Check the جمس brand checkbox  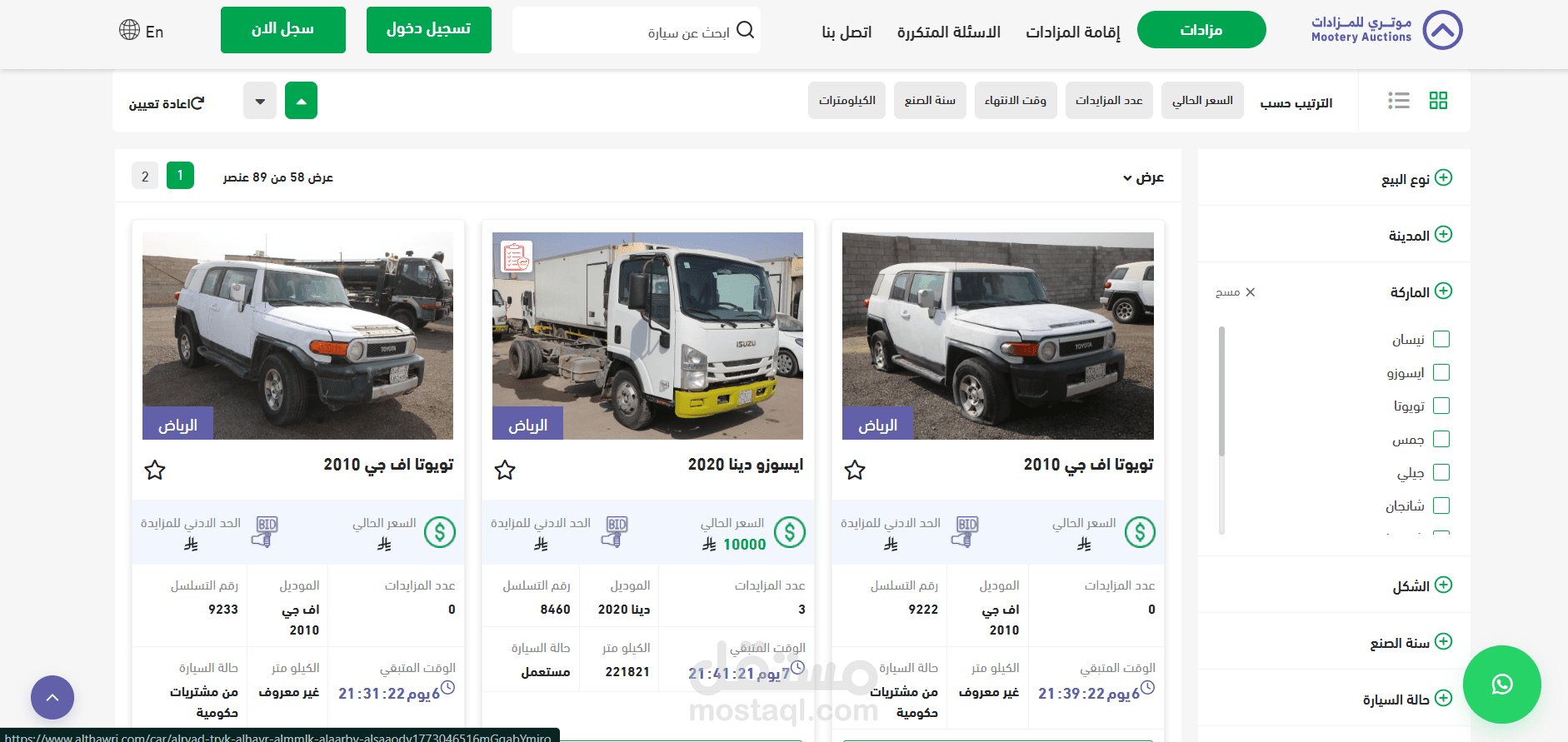point(1441,439)
